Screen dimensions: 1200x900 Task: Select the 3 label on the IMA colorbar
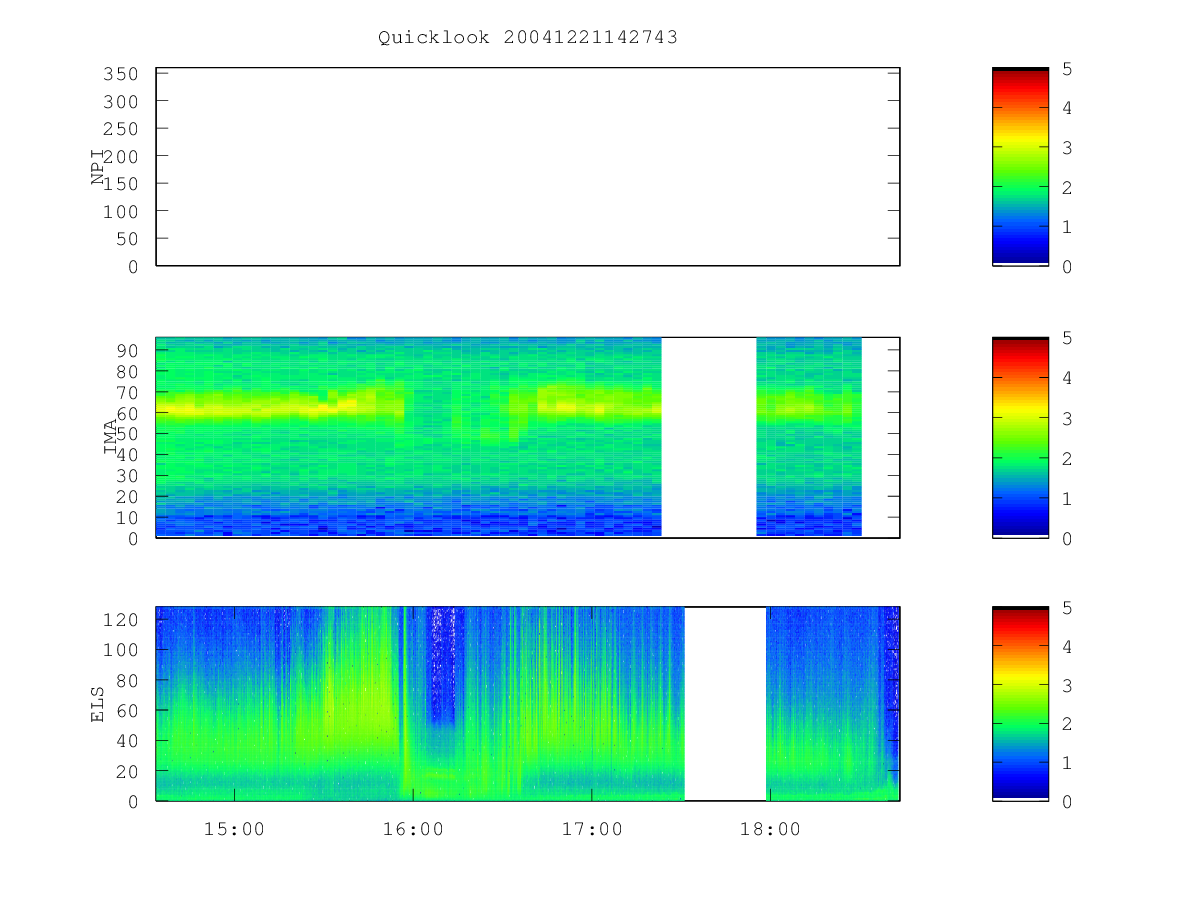[1067, 418]
